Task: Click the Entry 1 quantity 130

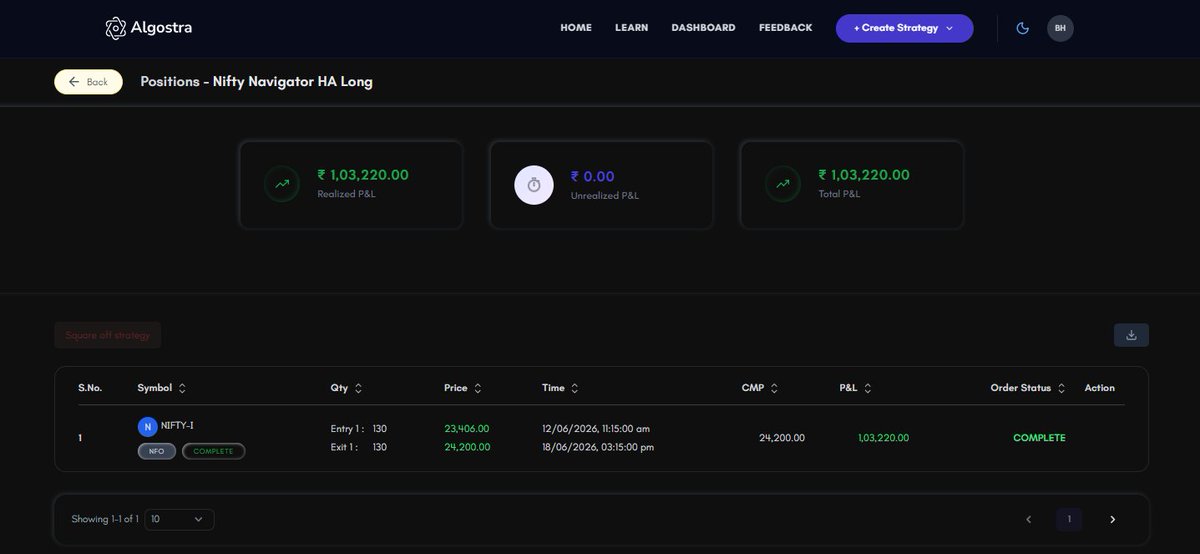Action: click(x=380, y=429)
